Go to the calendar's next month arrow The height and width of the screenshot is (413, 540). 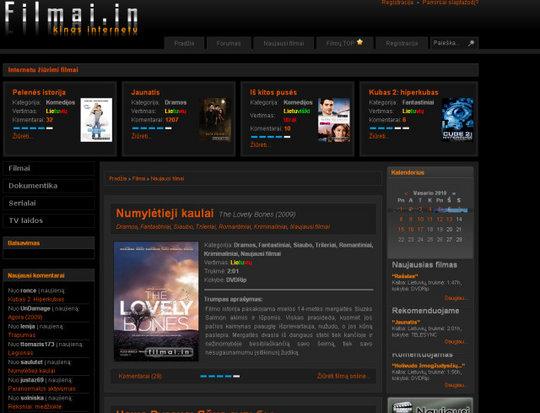(454, 193)
